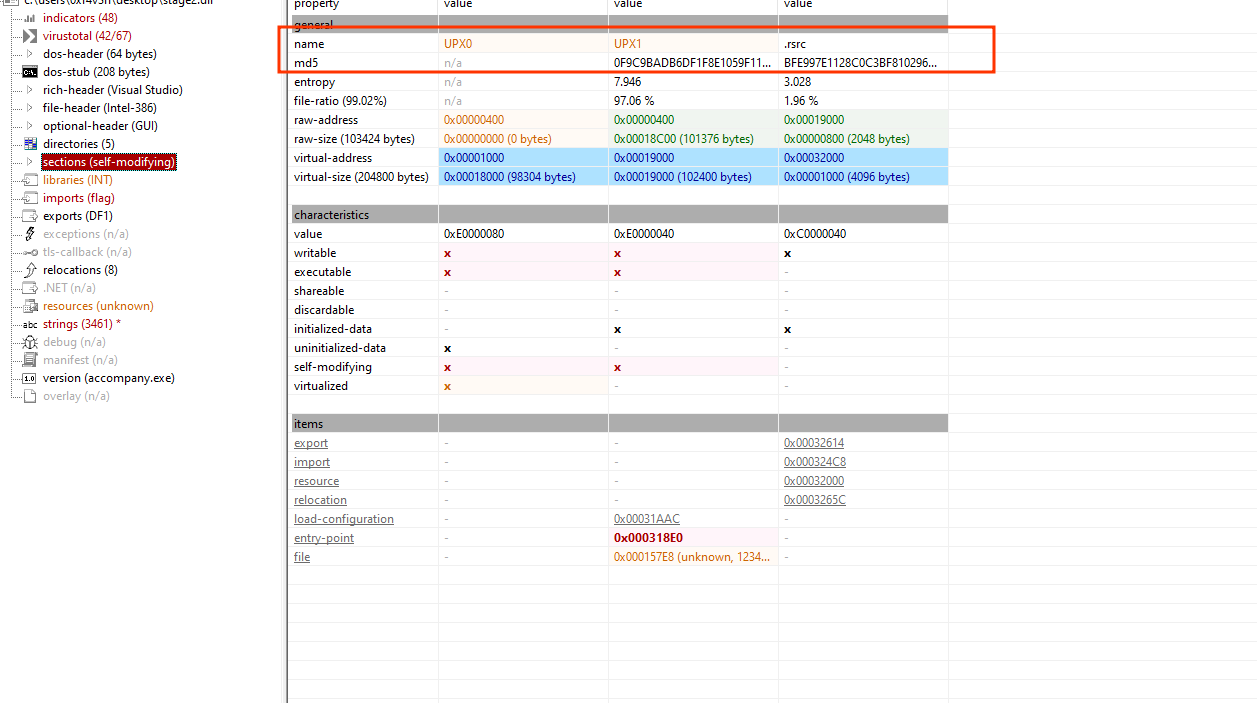Image resolution: width=1257 pixels, height=703 pixels.
Task: Click the indicators bar-chart icon
Action: pos(30,18)
